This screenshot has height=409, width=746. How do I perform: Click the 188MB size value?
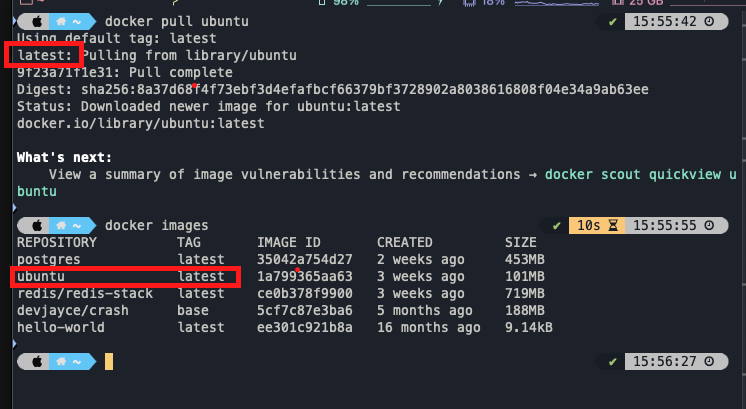point(525,311)
